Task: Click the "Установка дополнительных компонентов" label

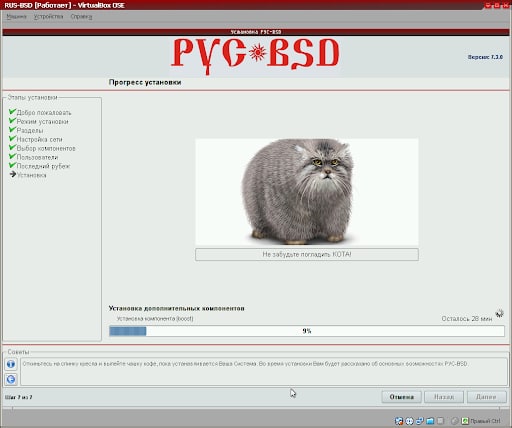Action: tap(177, 308)
